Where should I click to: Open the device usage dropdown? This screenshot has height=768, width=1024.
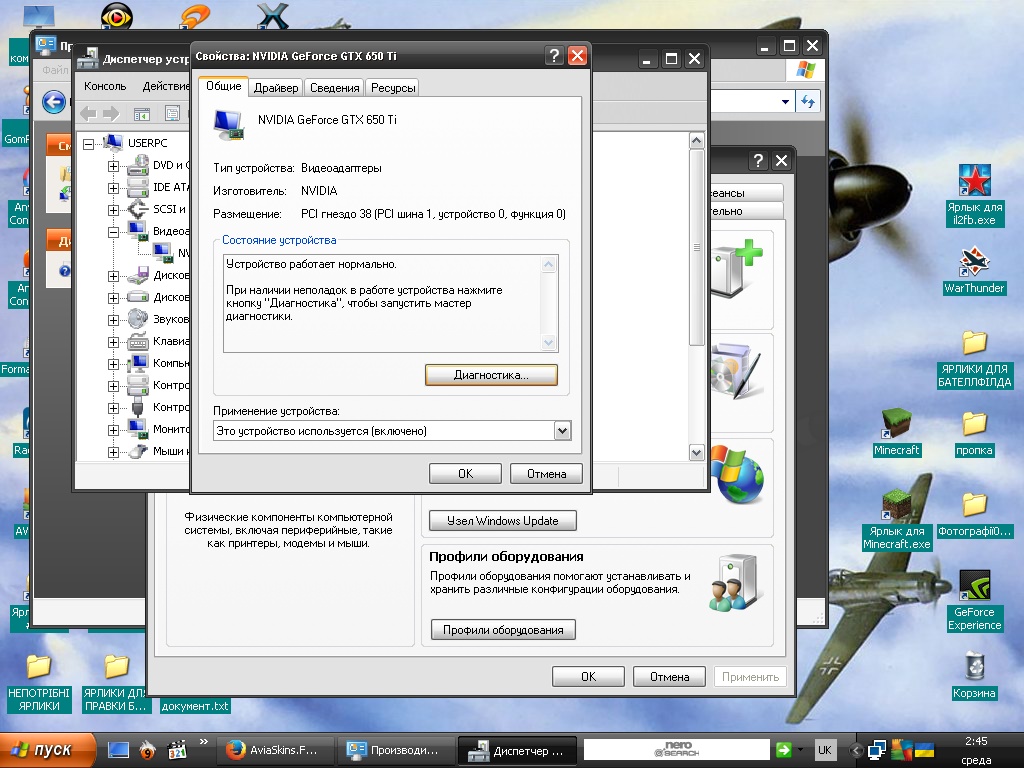pyautogui.click(x=562, y=430)
